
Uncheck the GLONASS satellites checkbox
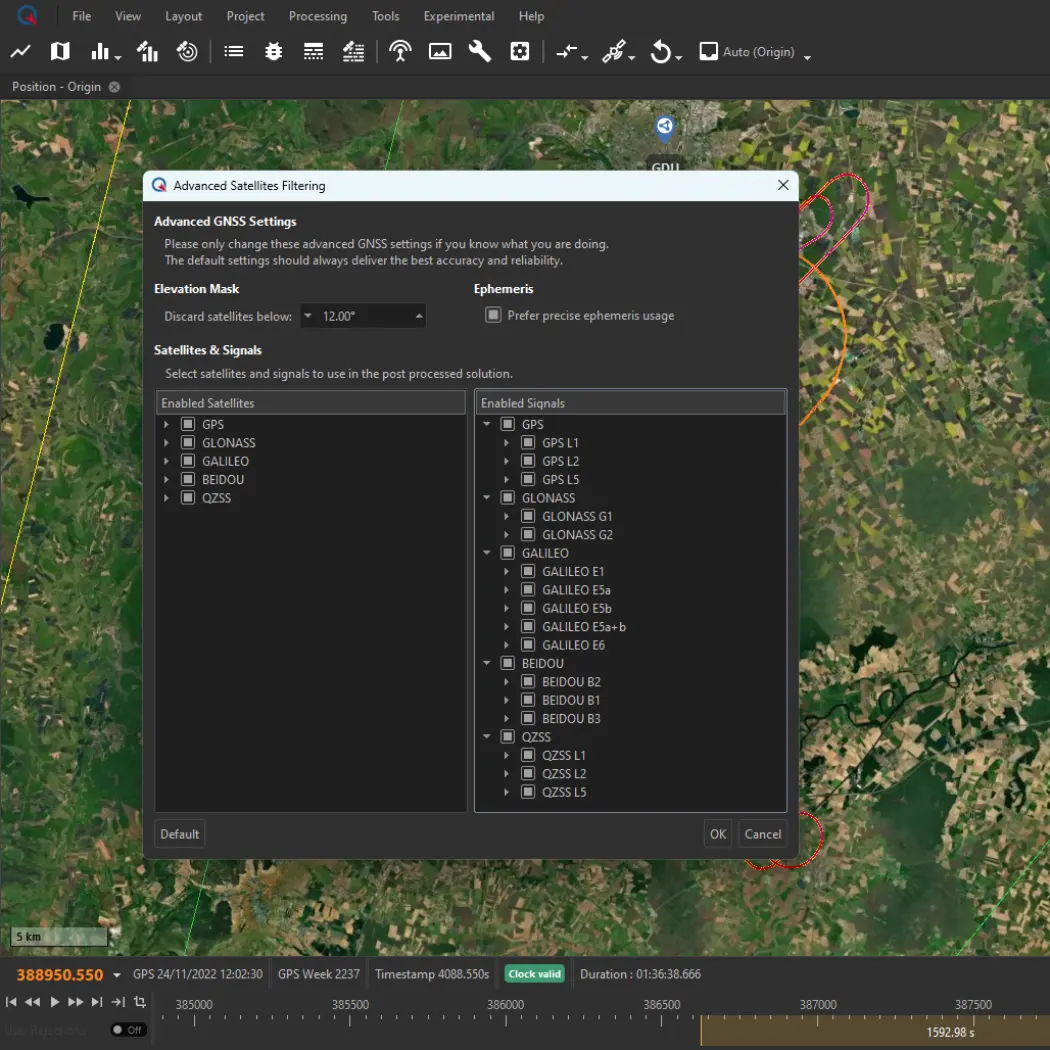click(x=188, y=442)
